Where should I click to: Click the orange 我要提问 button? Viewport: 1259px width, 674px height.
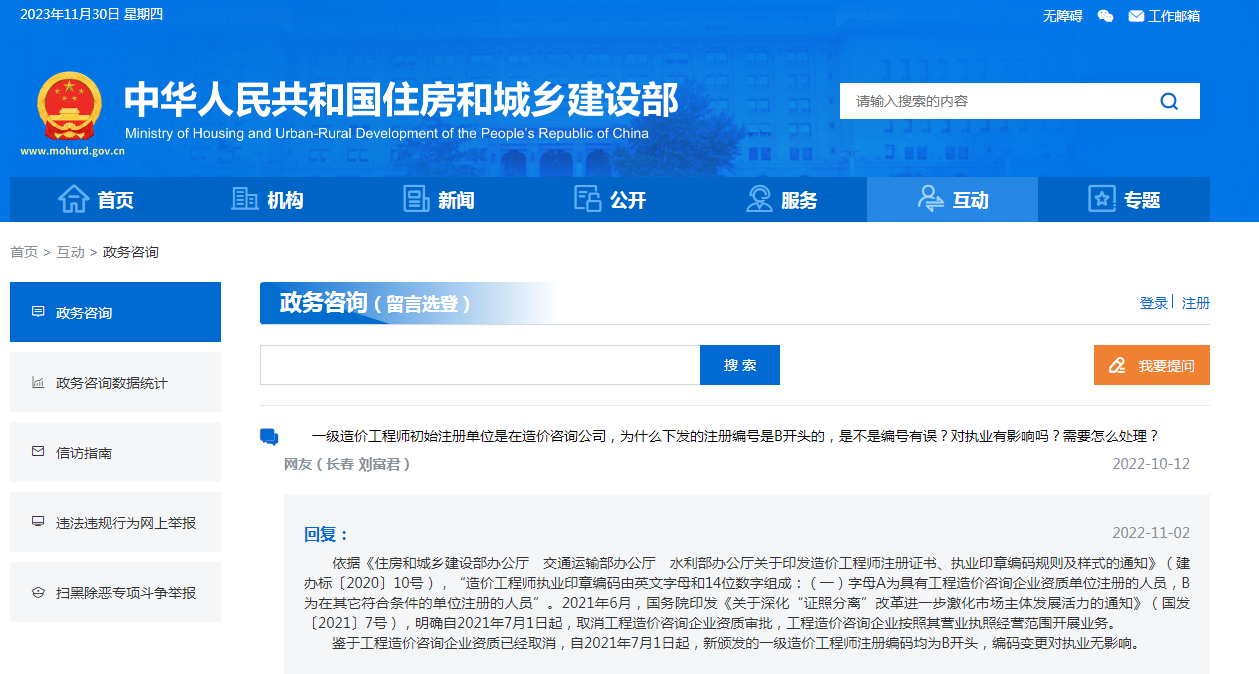(x=1152, y=365)
